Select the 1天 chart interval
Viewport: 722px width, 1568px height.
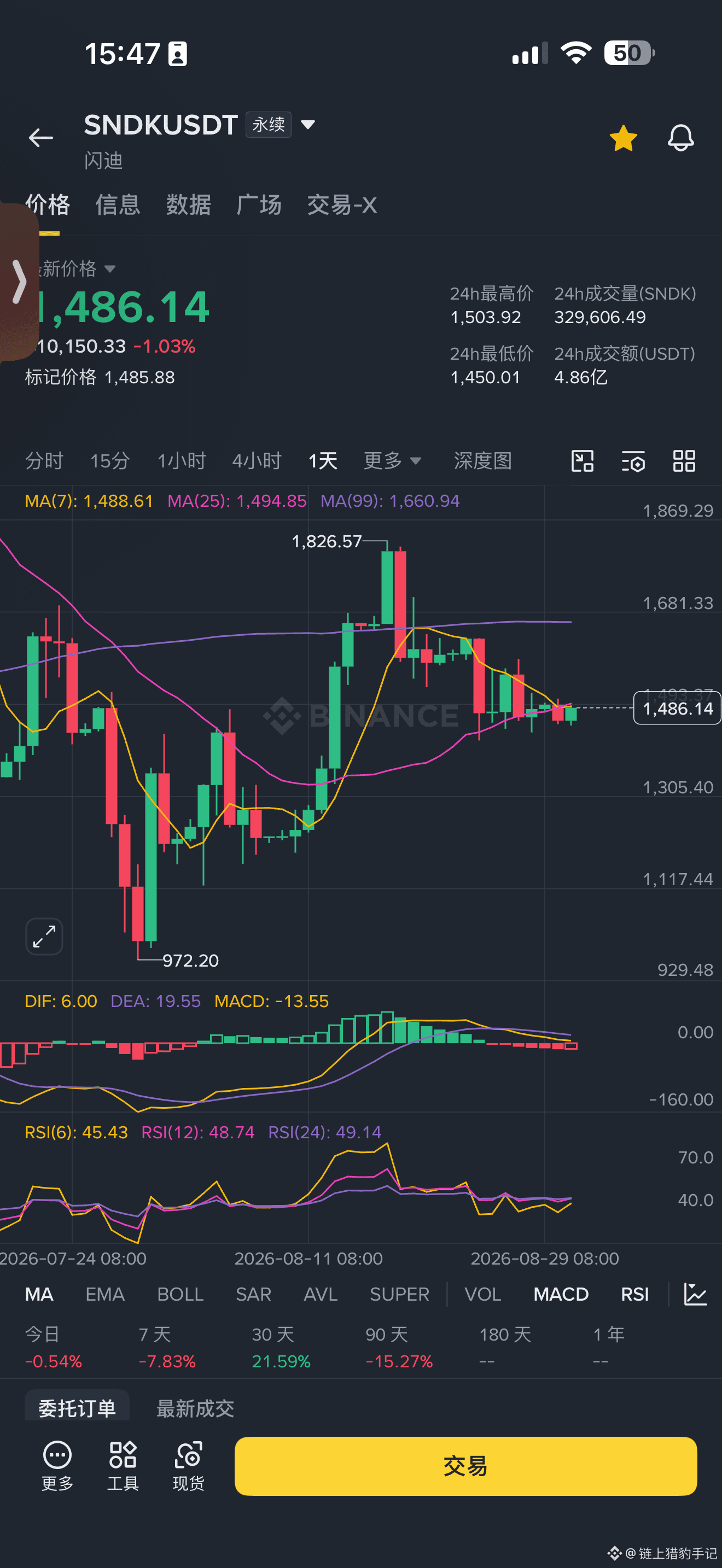click(323, 461)
